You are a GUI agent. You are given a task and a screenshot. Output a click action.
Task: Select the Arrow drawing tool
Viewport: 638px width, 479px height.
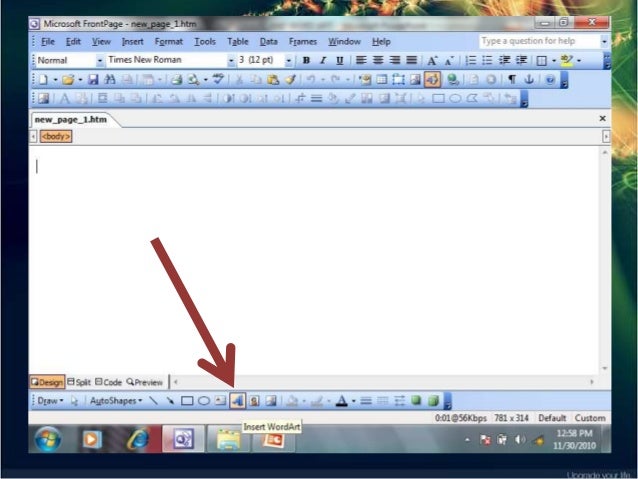point(170,401)
